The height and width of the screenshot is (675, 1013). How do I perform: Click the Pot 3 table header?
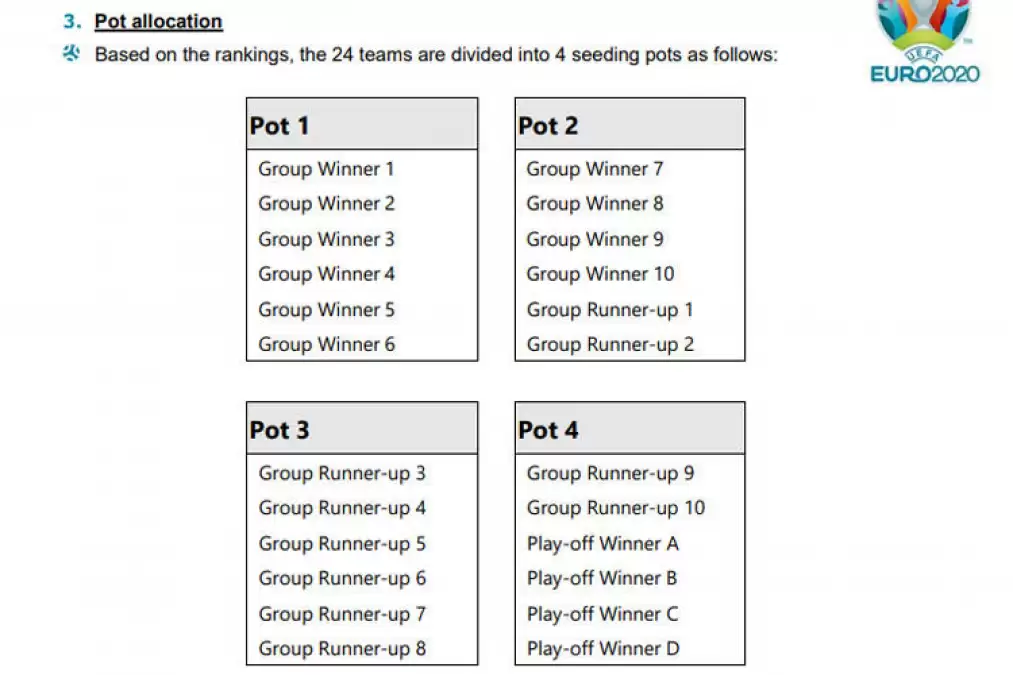coord(361,430)
